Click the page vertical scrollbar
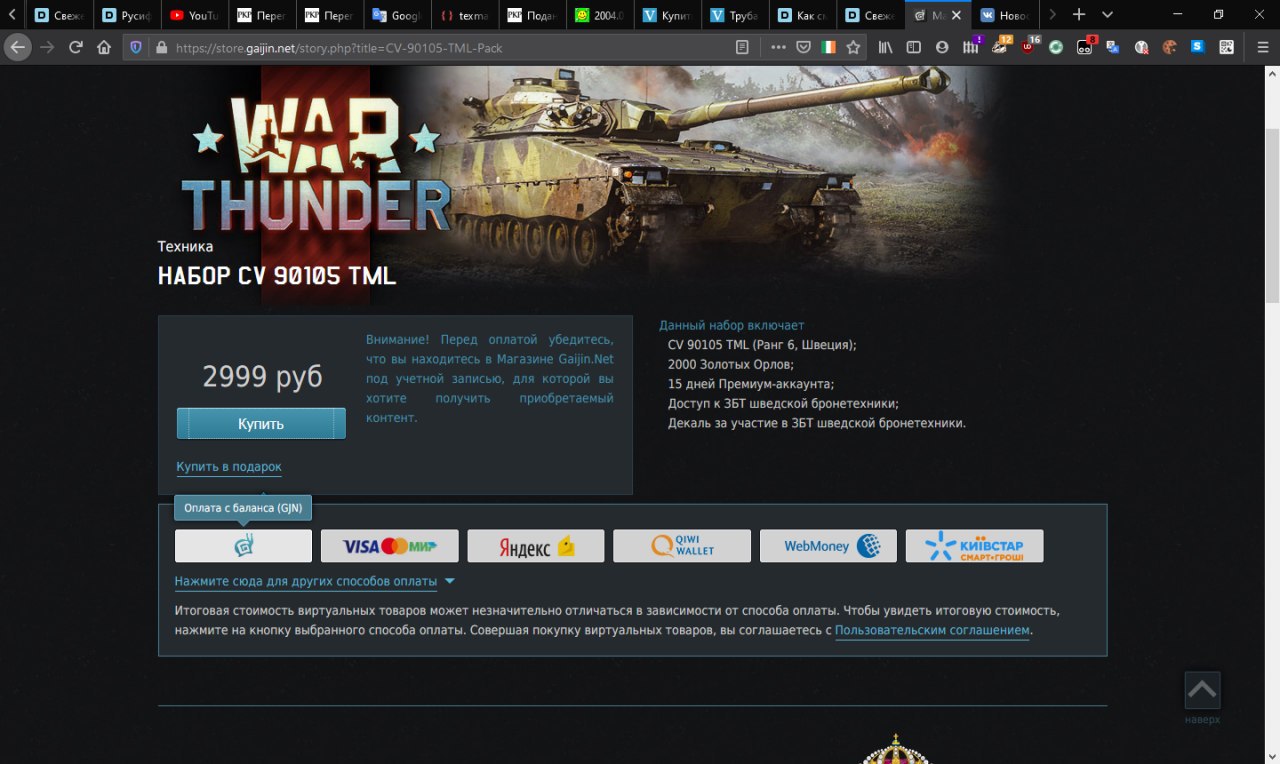The width and height of the screenshot is (1280, 764). click(1272, 215)
